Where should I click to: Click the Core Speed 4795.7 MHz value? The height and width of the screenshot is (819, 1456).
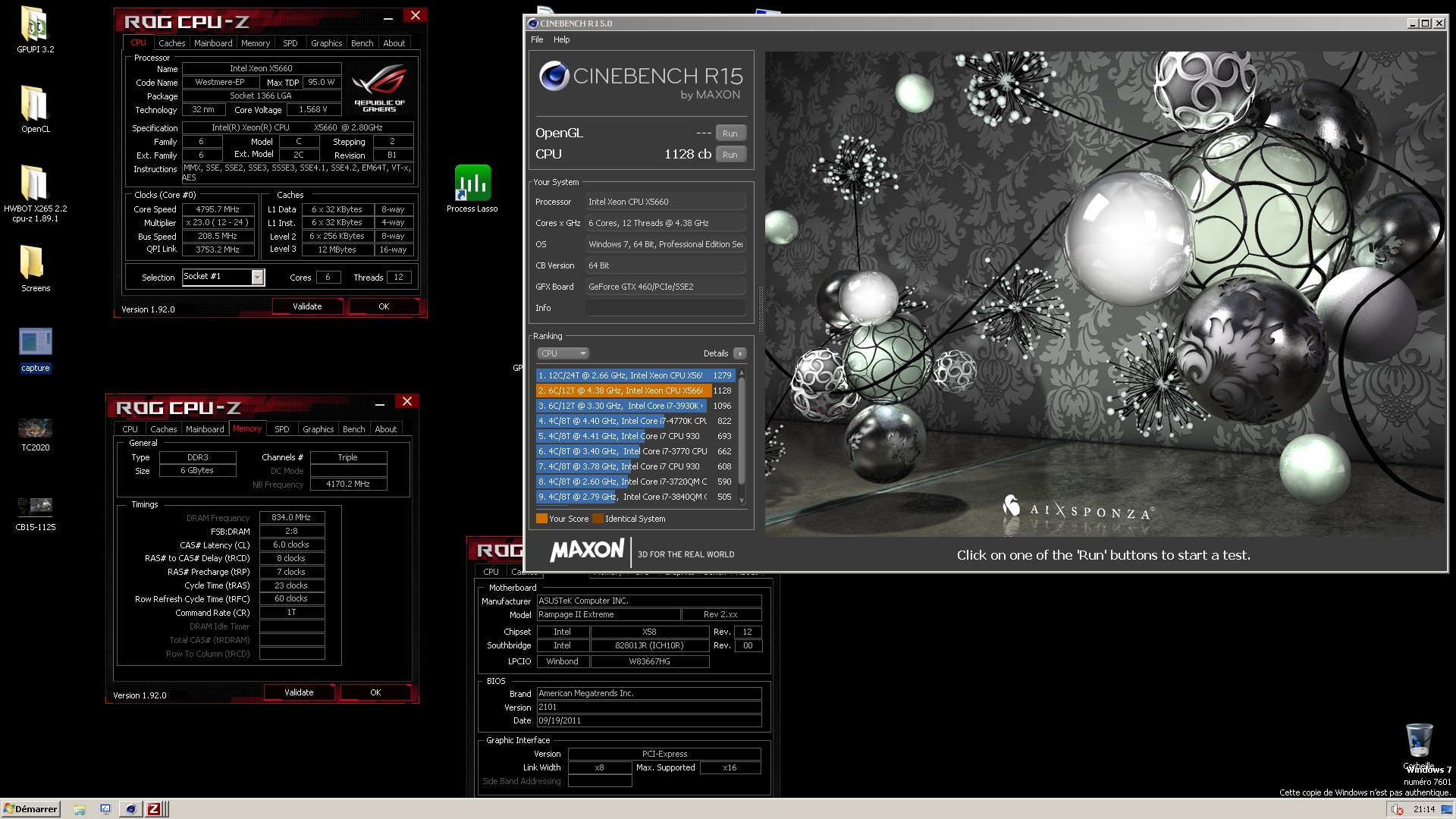coord(218,209)
